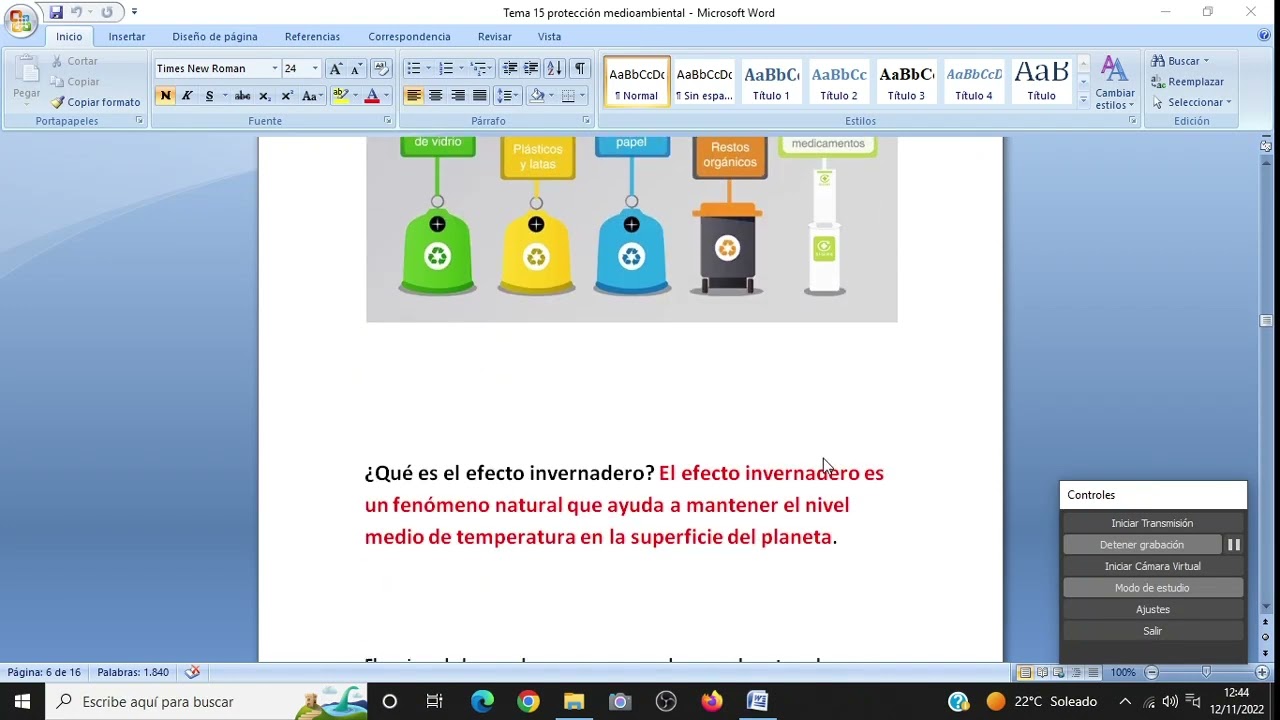The height and width of the screenshot is (720, 1280).
Task: Open font color dropdown arrow
Action: (387, 96)
